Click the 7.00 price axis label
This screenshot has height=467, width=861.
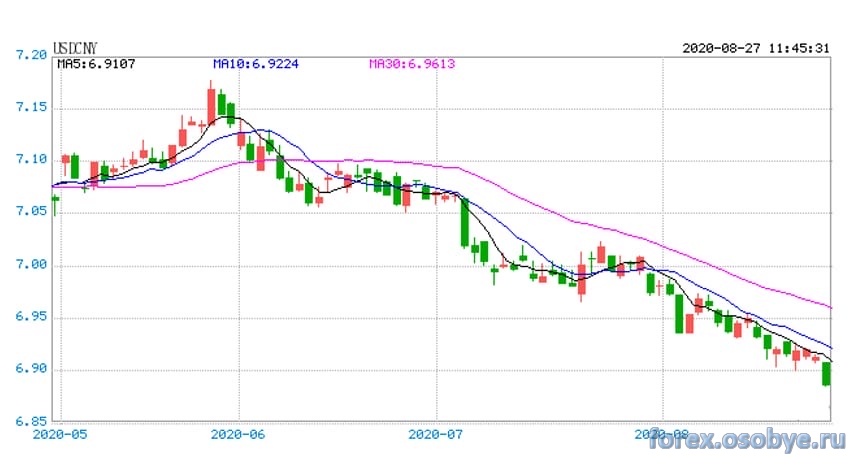pos(31,264)
